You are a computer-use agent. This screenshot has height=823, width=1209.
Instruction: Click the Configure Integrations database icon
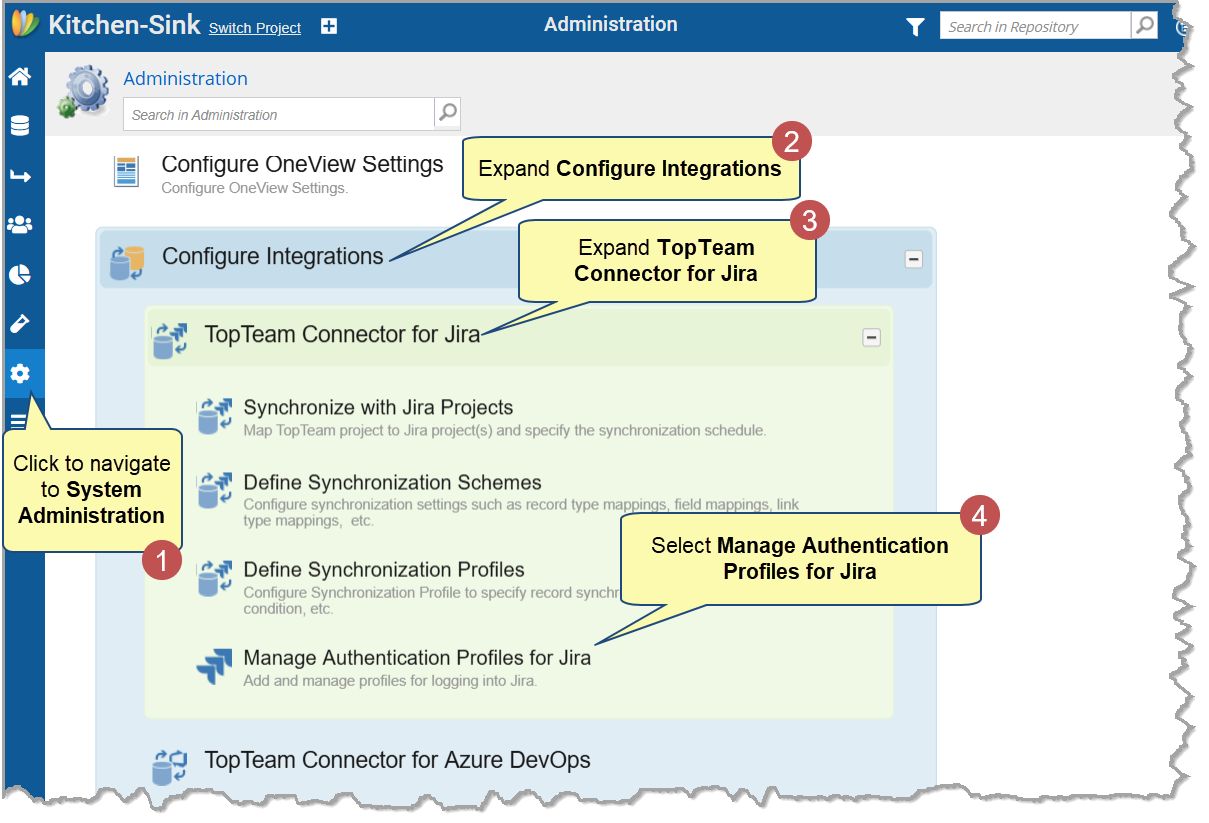[127, 262]
